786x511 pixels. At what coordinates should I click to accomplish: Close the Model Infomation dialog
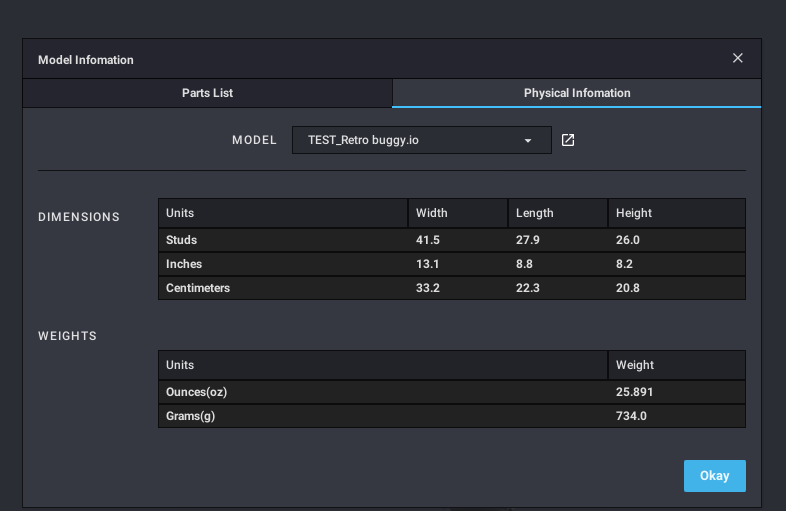pyautogui.click(x=737, y=58)
